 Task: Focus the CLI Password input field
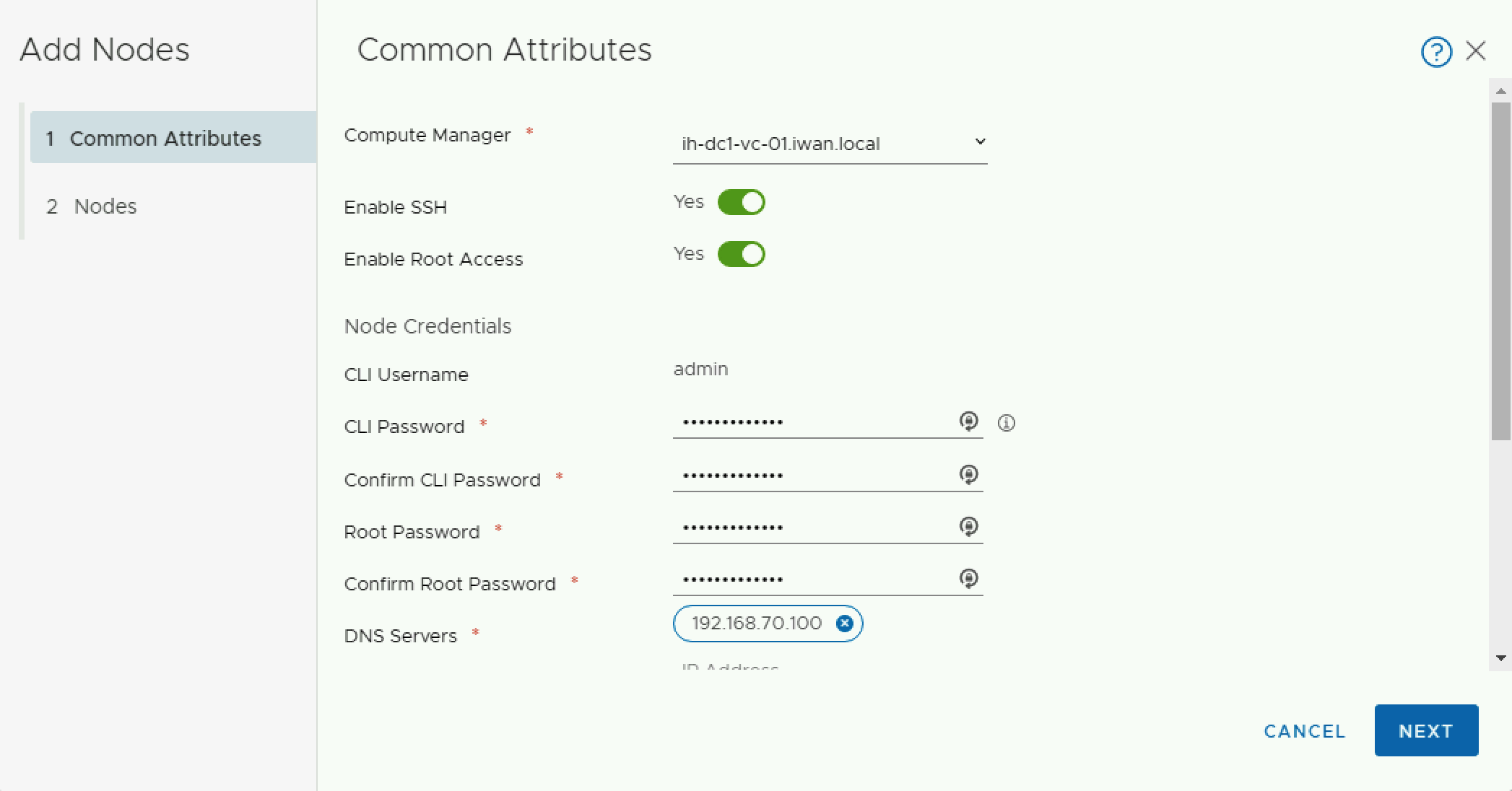pos(812,422)
